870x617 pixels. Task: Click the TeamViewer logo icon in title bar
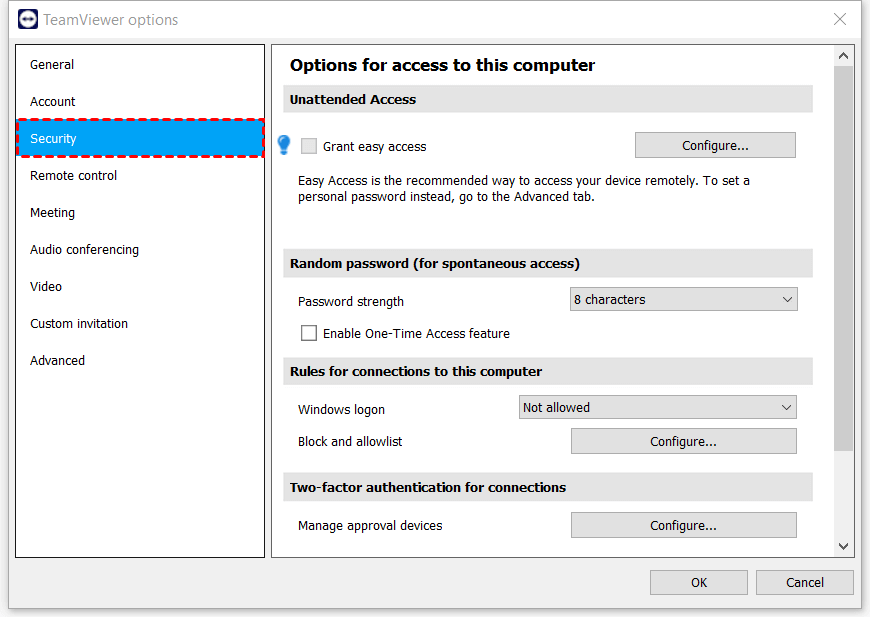27,19
